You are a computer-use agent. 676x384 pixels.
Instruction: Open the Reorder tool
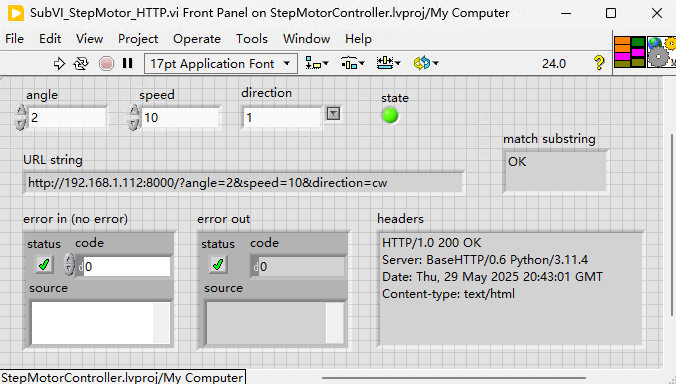click(426, 63)
